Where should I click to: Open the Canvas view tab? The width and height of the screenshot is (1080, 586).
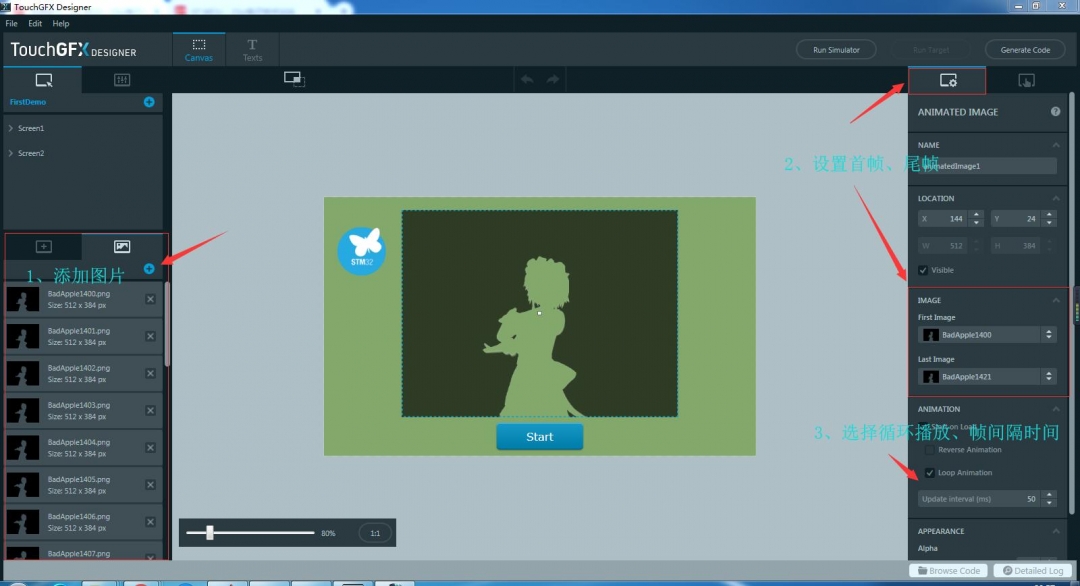(x=198, y=50)
